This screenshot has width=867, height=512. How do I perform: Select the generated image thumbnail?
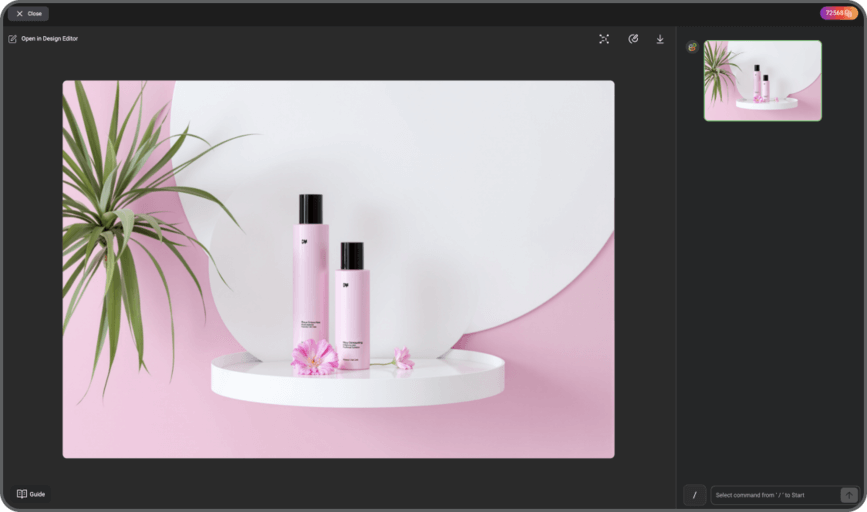click(x=762, y=80)
